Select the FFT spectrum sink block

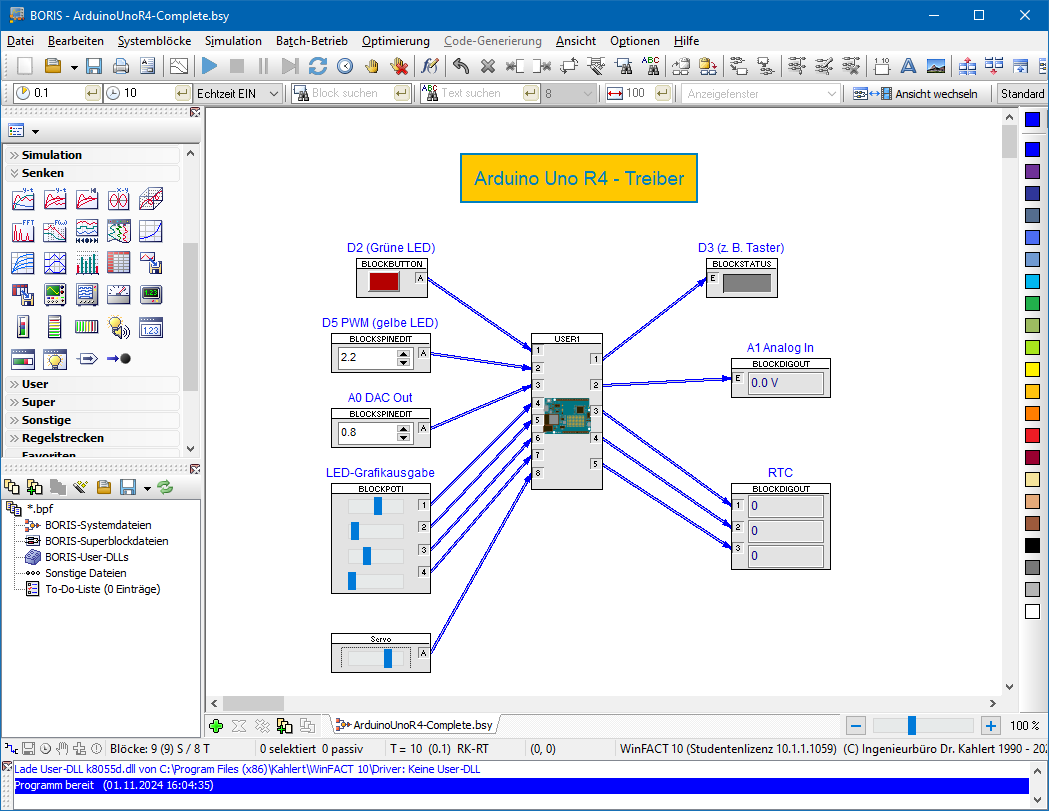[23, 231]
